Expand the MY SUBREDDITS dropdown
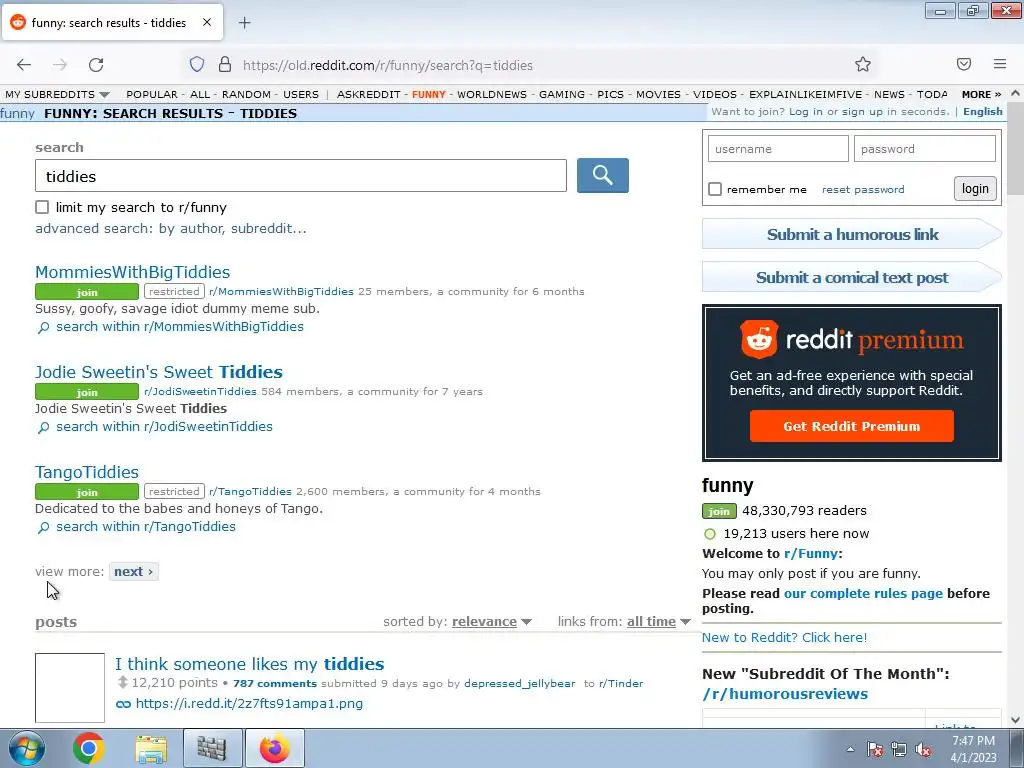1024x768 pixels. [x=57, y=95]
